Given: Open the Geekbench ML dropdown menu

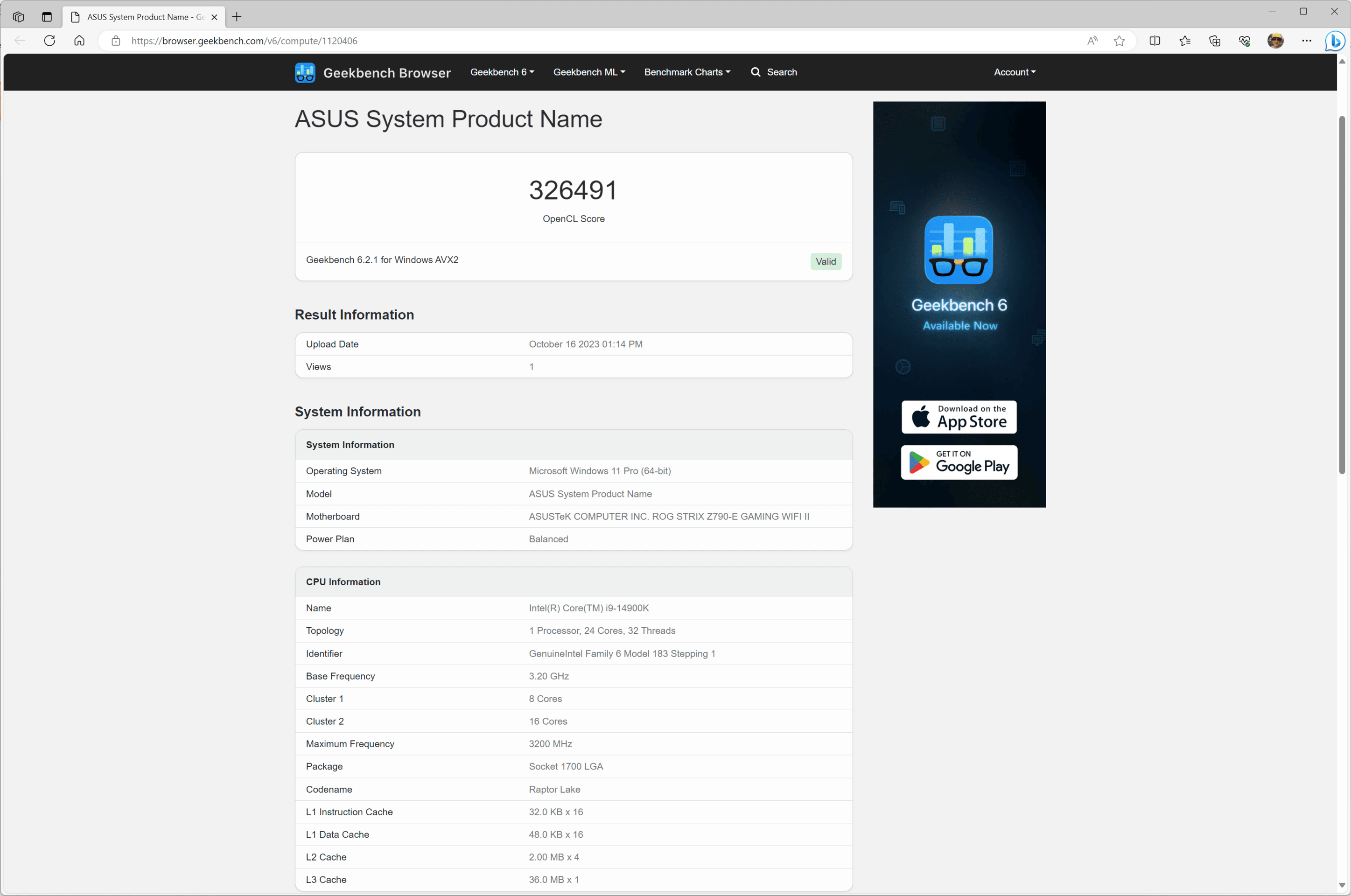Looking at the screenshot, I should coord(590,71).
